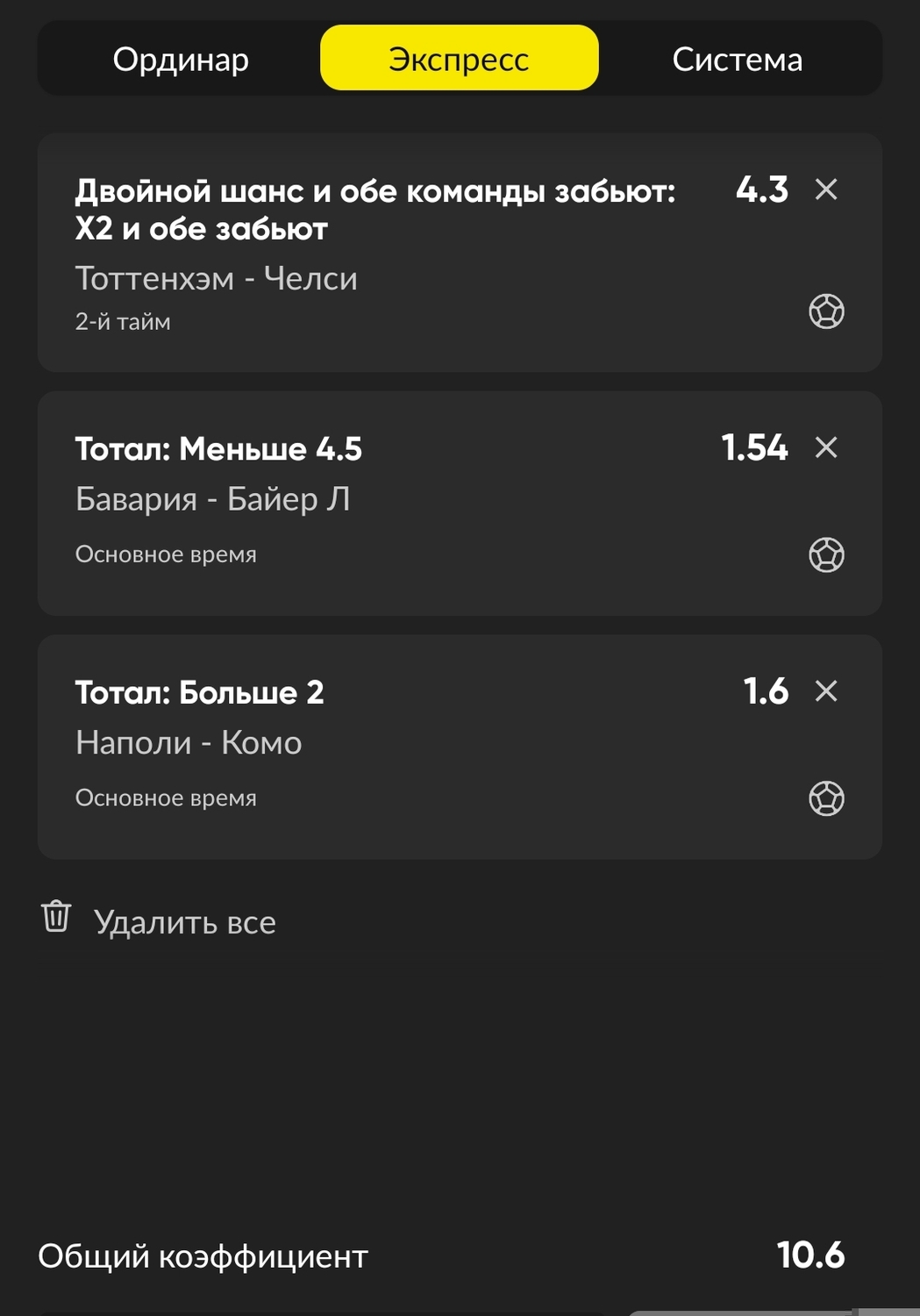
Task: Select the Тотал: Меньше 4.5 bet title
Action: point(218,449)
